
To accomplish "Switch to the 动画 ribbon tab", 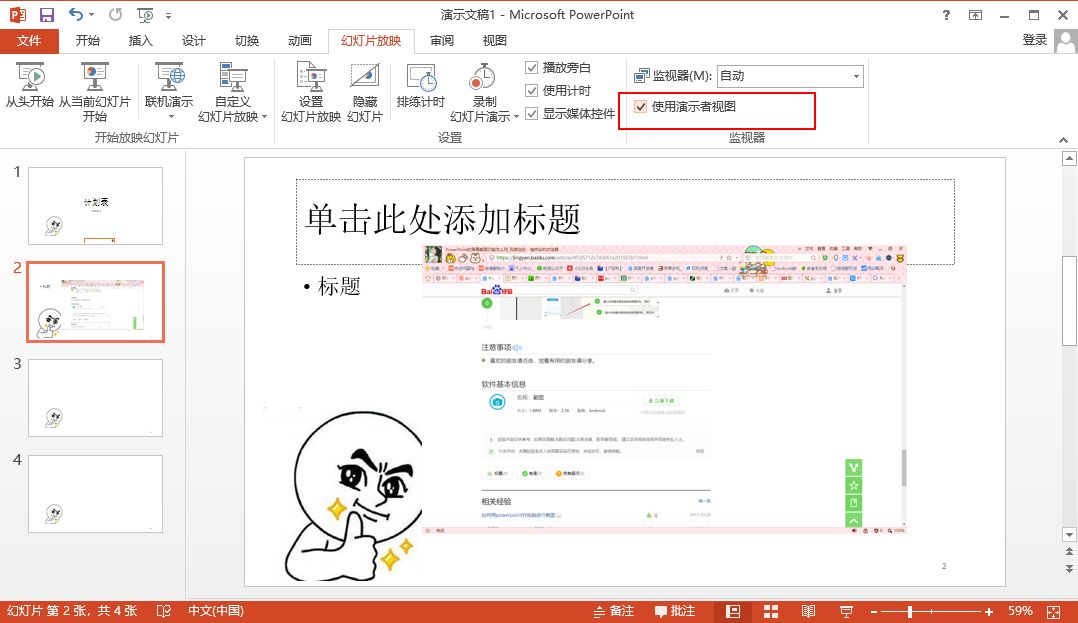I will tap(299, 41).
